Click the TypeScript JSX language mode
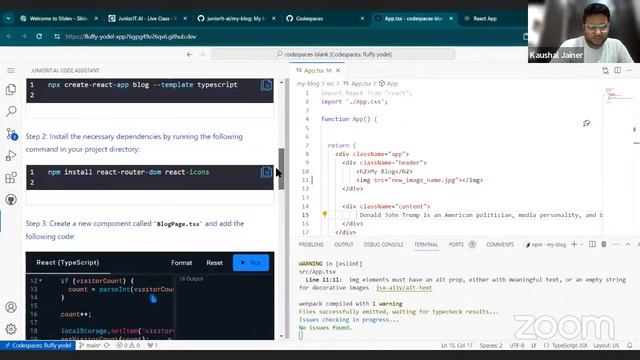 coord(569,345)
